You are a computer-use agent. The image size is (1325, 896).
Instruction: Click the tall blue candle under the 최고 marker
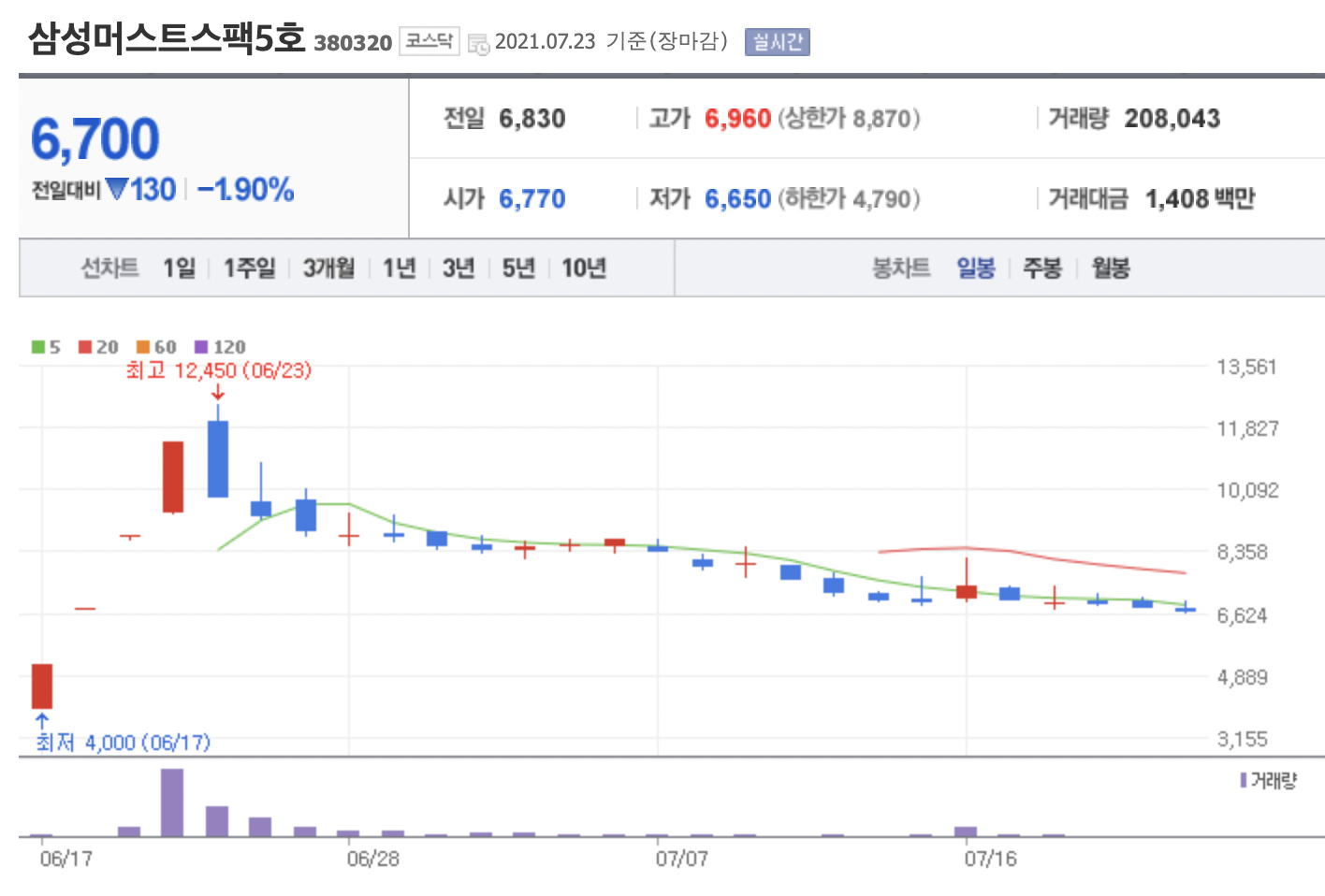218,458
